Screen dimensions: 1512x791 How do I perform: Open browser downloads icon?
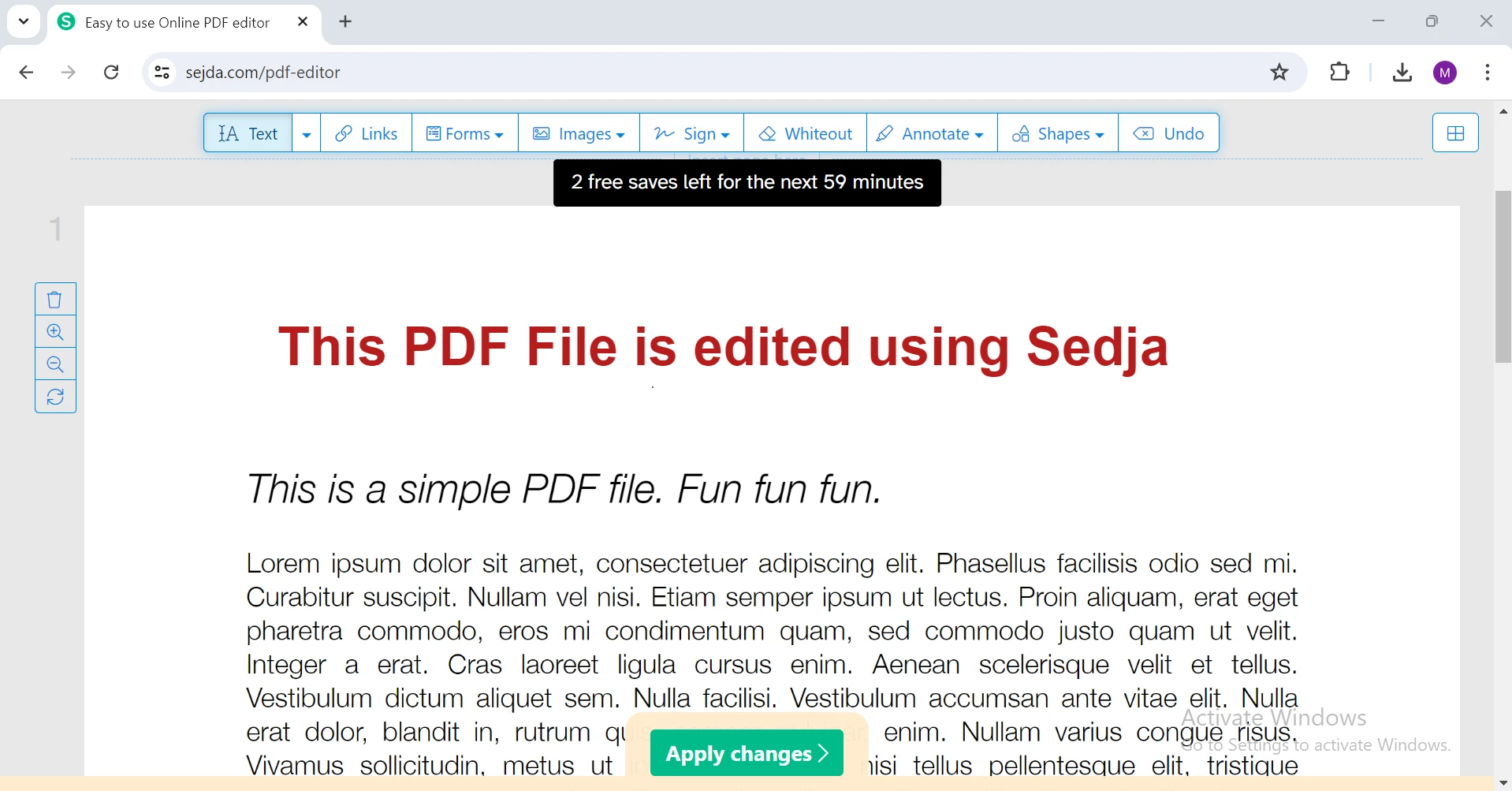point(1402,73)
